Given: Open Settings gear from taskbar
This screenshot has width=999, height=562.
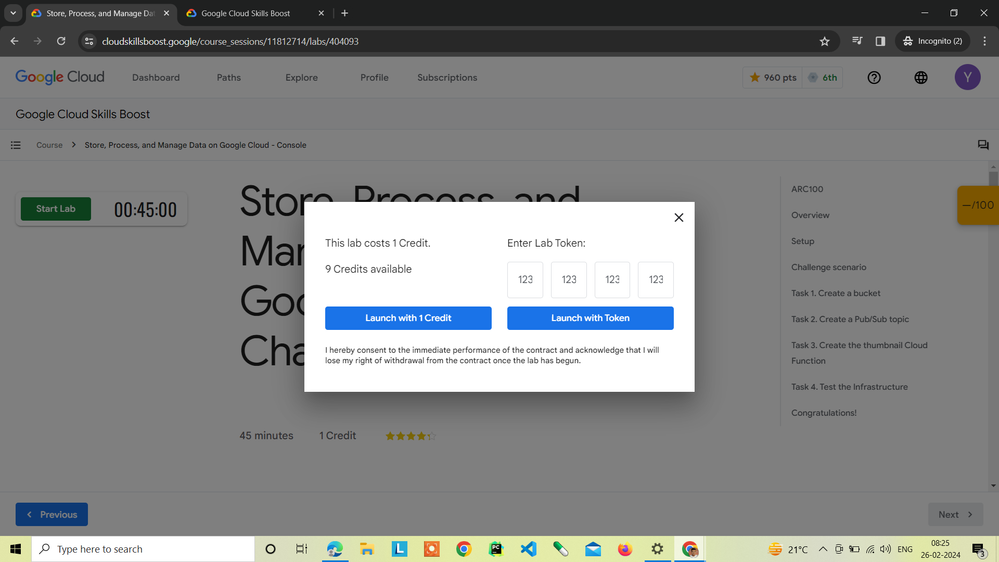Looking at the screenshot, I should point(657,549).
